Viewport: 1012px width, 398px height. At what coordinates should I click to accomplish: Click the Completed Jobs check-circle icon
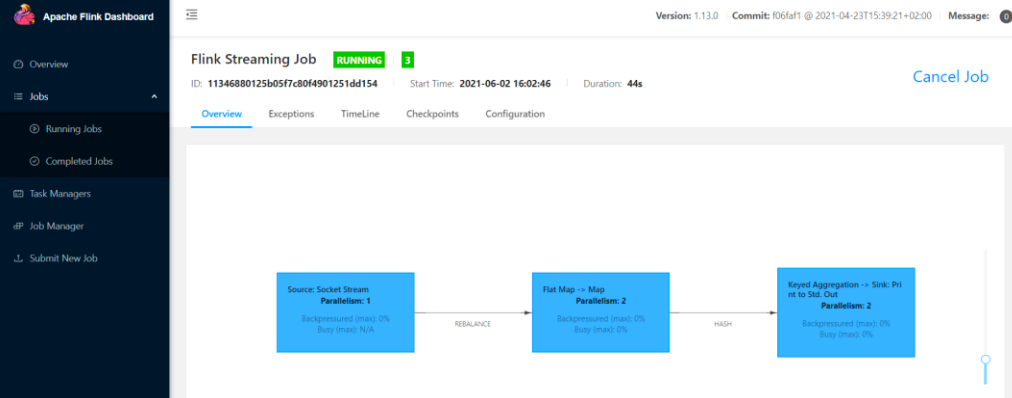pos(35,161)
